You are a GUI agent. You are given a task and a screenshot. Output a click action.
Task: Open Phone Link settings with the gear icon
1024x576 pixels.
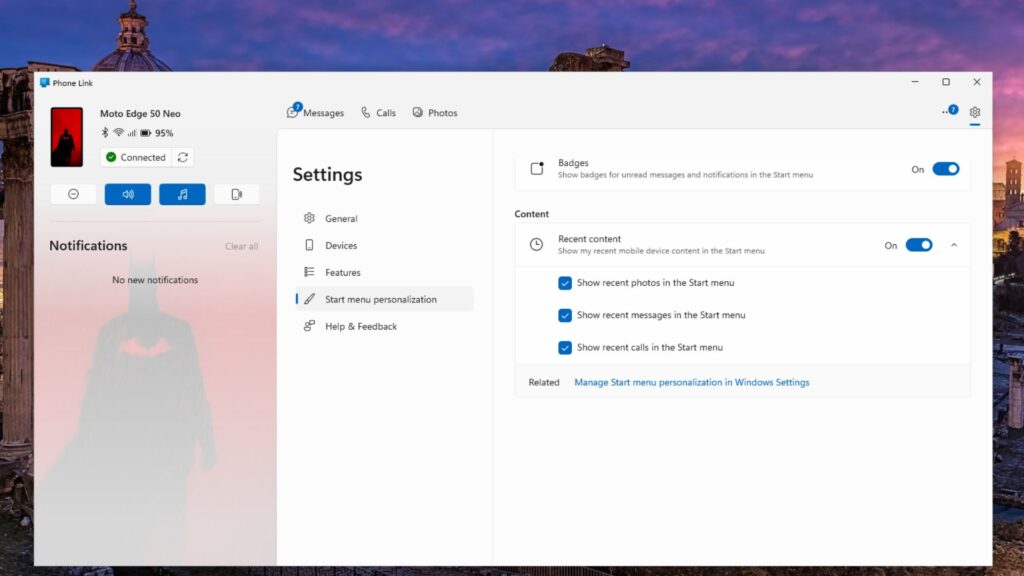pos(975,113)
